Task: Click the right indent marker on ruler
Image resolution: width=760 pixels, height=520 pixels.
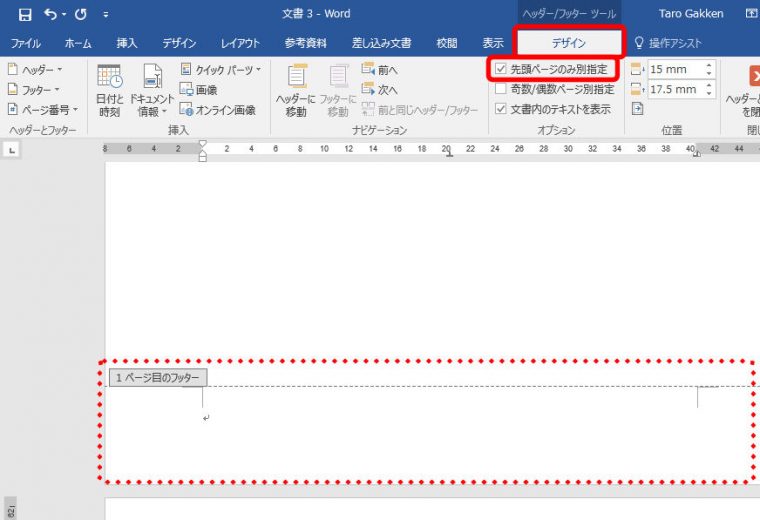Action: (x=697, y=154)
